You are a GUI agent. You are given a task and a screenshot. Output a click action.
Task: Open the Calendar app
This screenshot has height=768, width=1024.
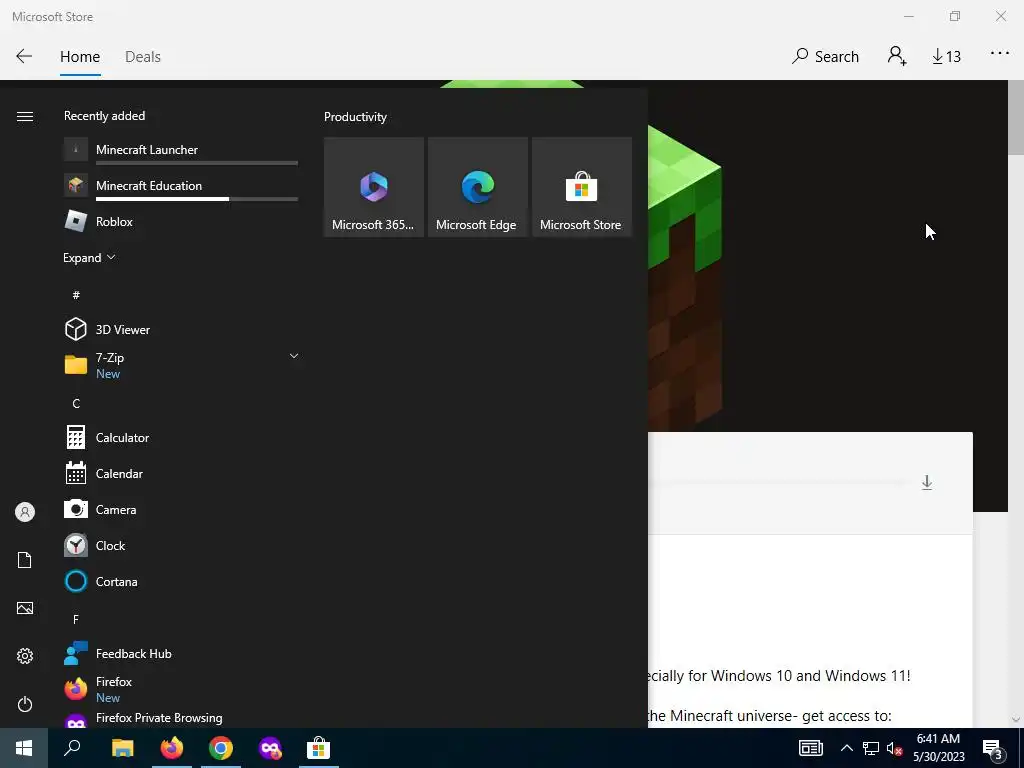pyautogui.click(x=181, y=473)
